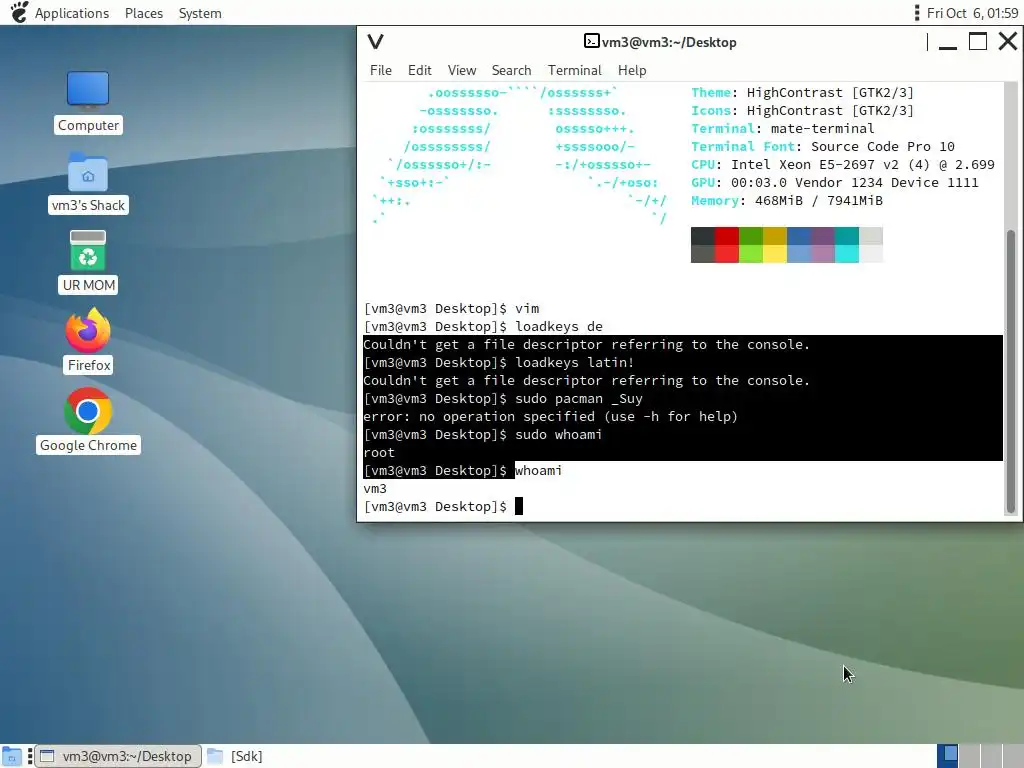Click the terminal vertical scrollbar thumb

click(1011, 371)
